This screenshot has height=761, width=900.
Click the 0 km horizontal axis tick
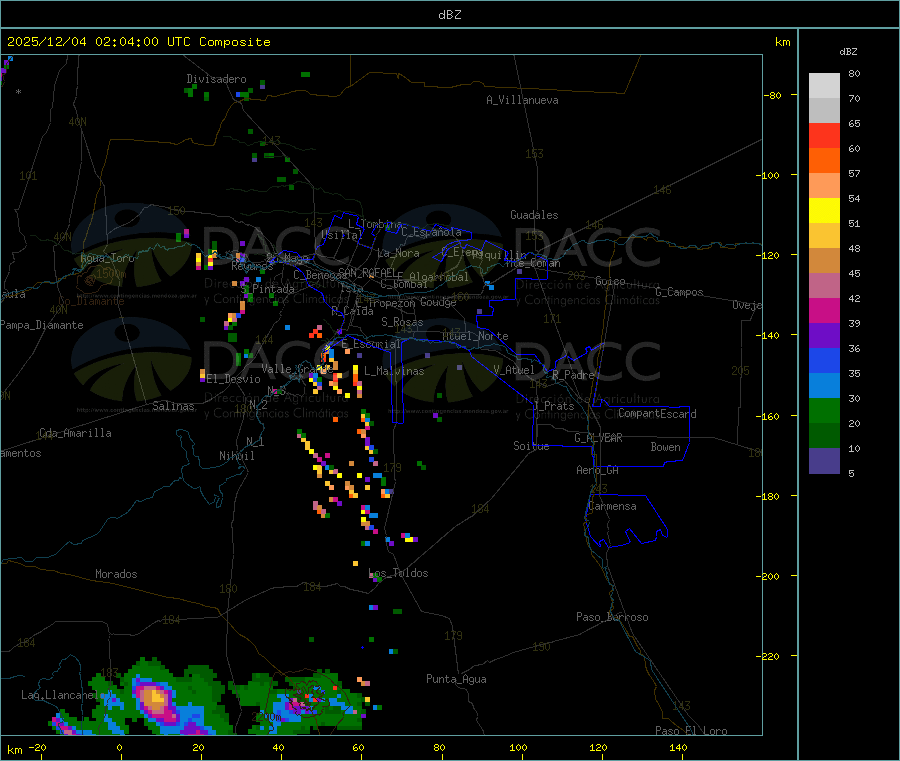pos(119,747)
